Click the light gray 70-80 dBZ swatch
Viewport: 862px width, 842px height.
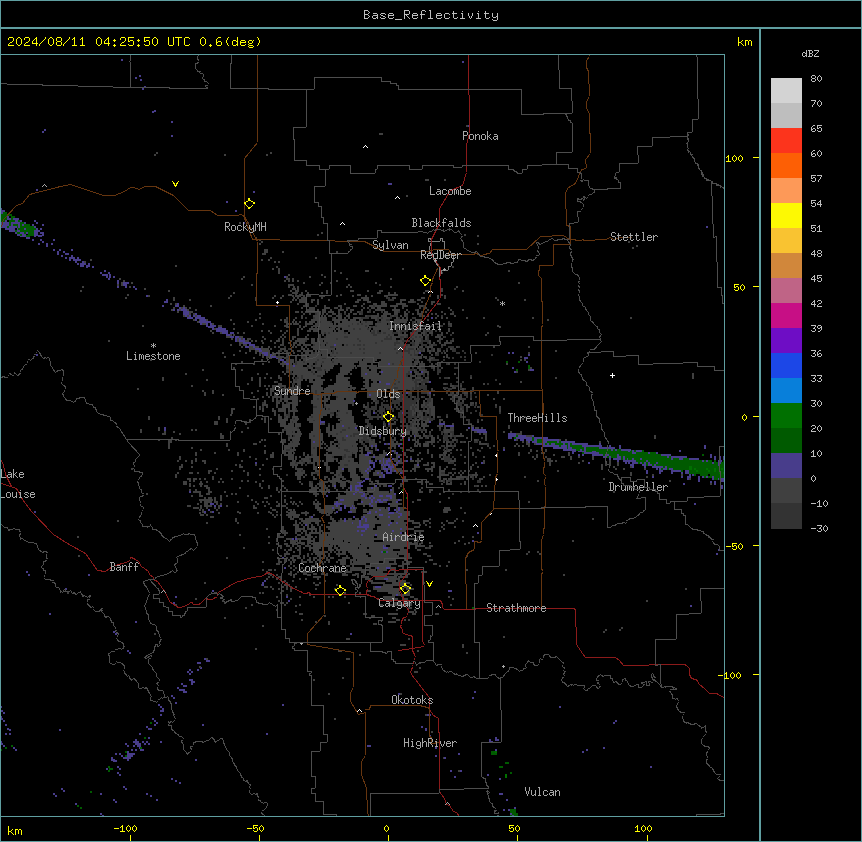(x=786, y=91)
